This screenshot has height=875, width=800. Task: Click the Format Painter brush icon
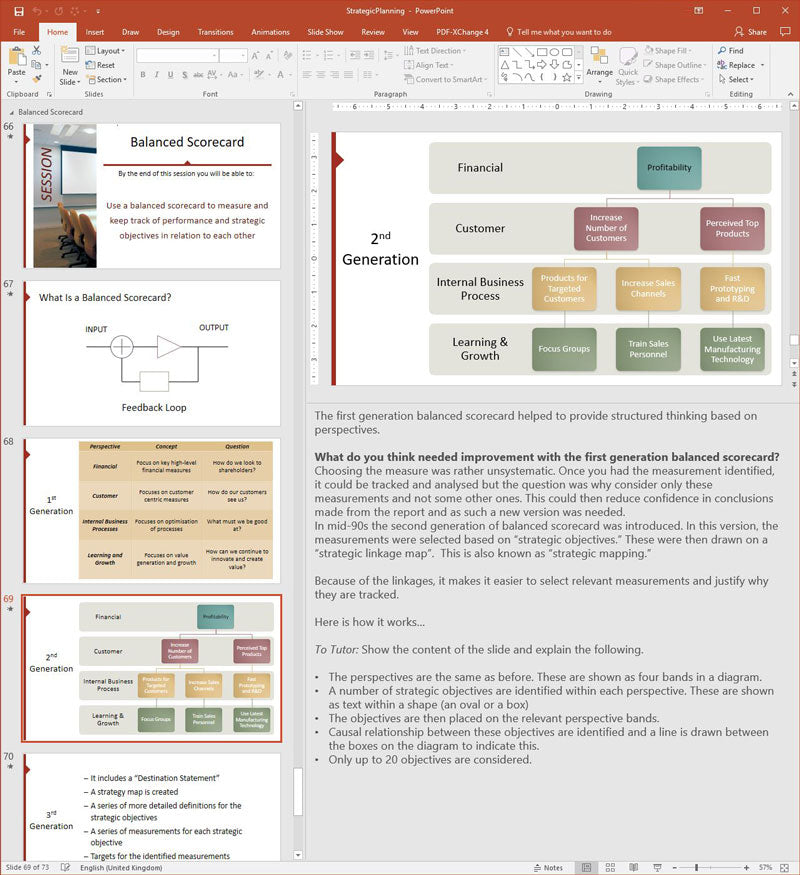36,79
